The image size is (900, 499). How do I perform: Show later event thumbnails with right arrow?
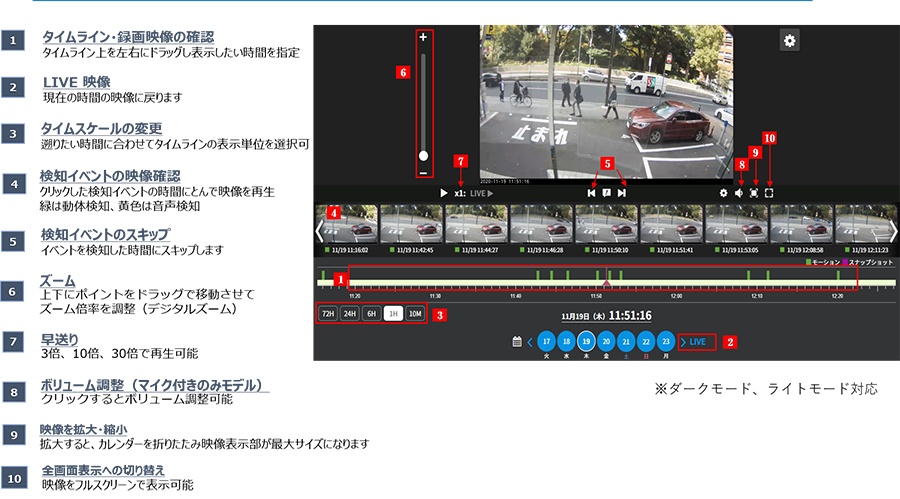pos(894,231)
